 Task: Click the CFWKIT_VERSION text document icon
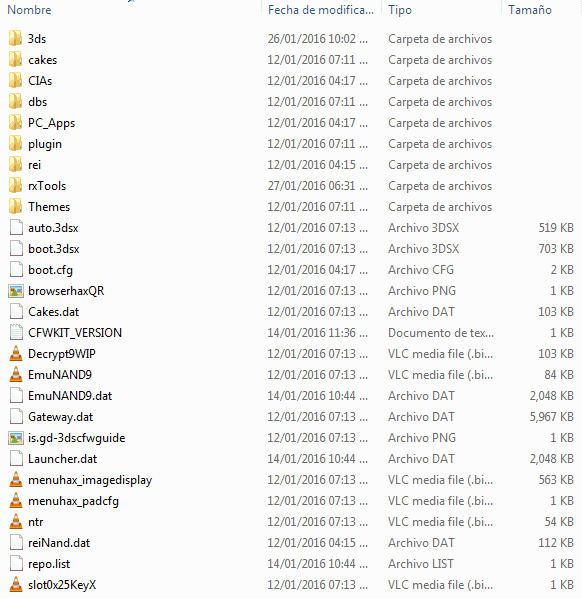16,333
